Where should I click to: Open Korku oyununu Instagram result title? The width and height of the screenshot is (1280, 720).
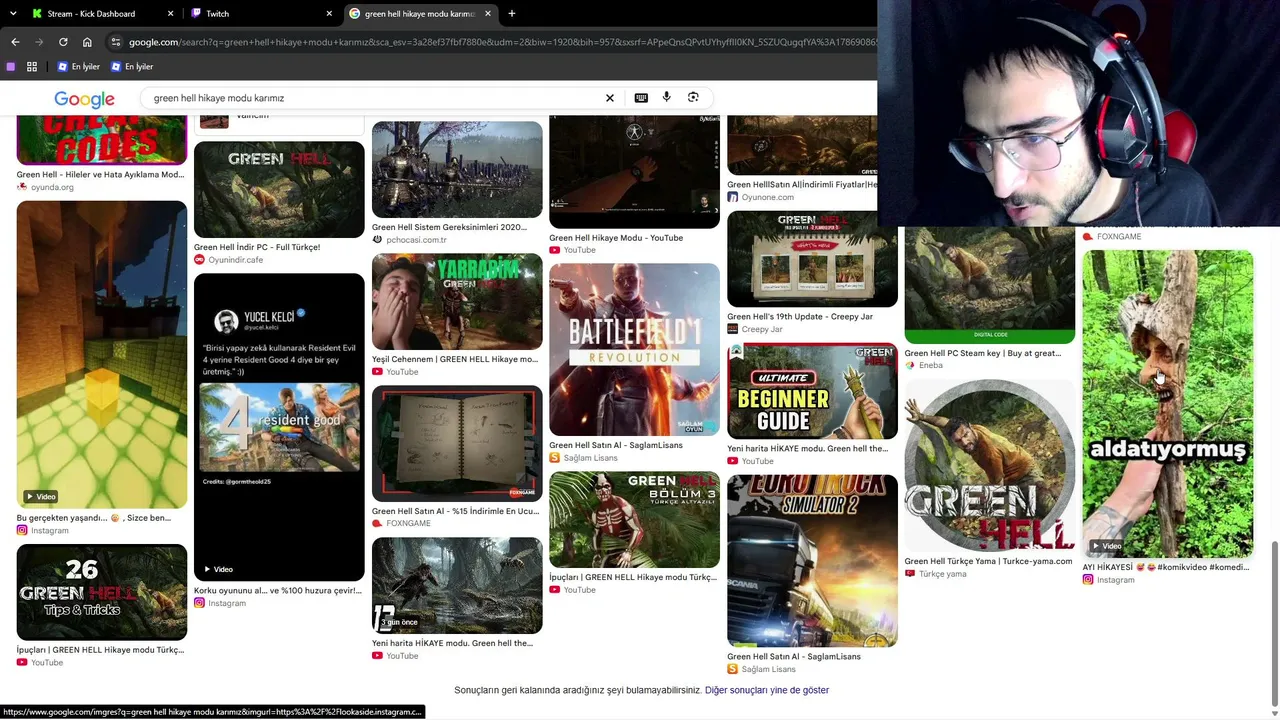[278, 591]
